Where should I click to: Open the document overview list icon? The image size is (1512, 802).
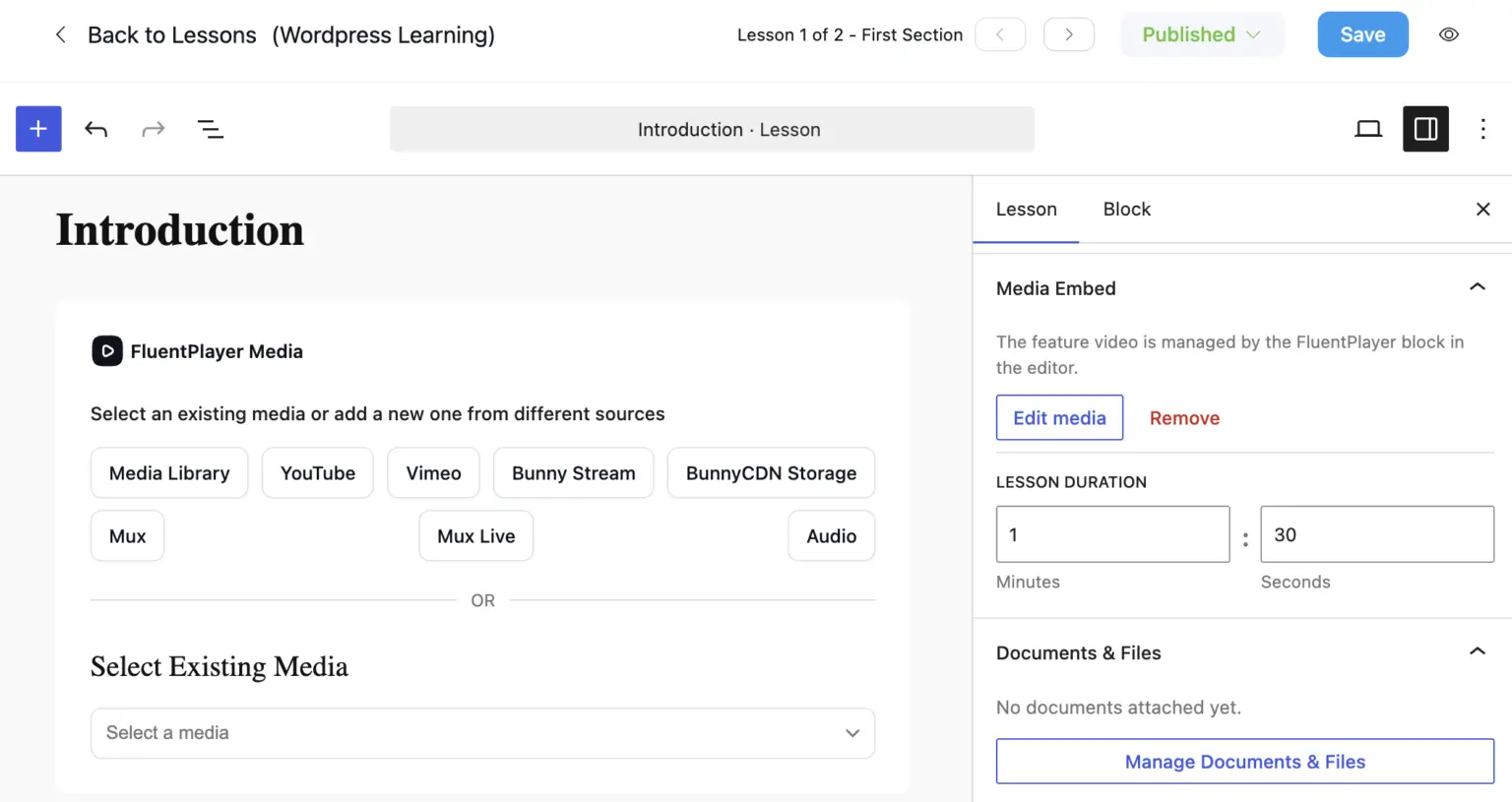210,129
